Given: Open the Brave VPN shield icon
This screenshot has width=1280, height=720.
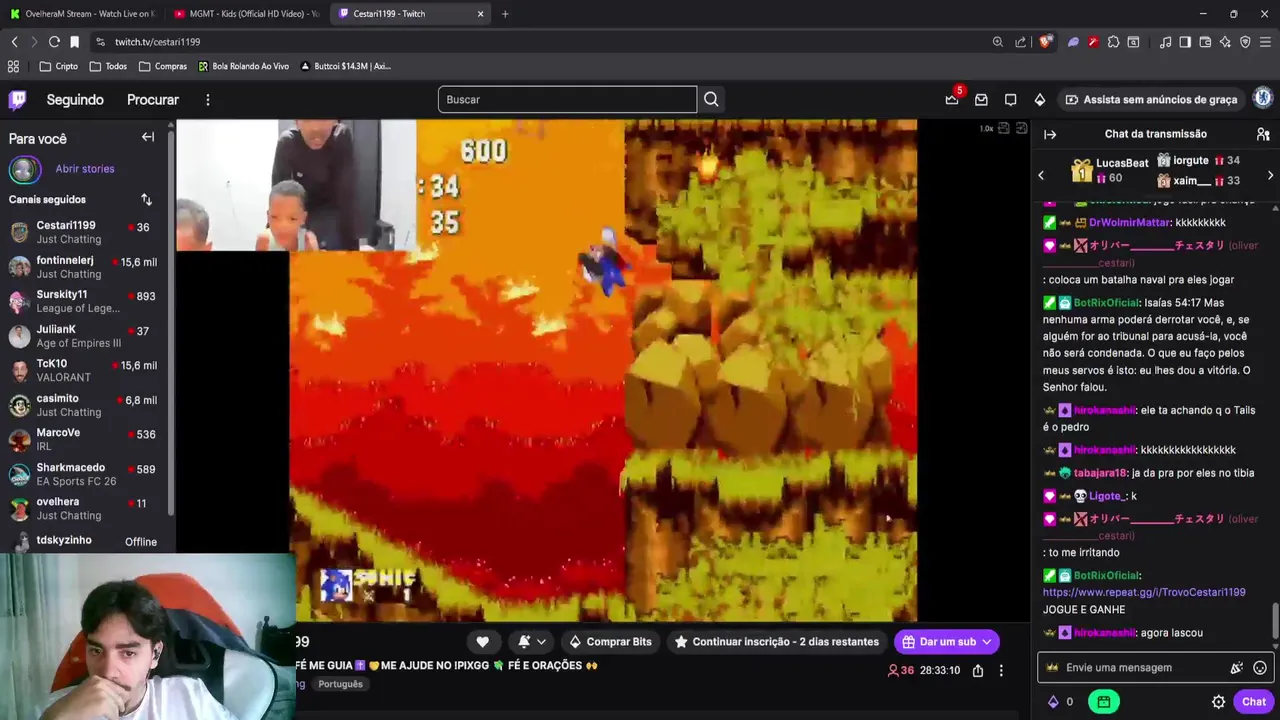Looking at the screenshot, I should [1245, 42].
